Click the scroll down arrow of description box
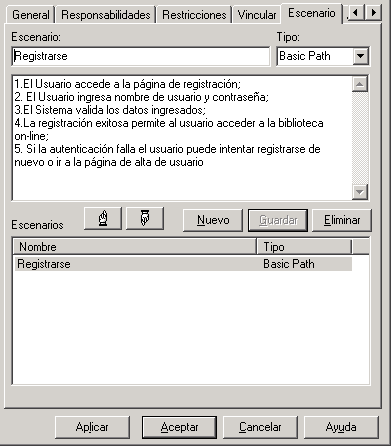Screen dimensions: 391x446 (360, 192)
